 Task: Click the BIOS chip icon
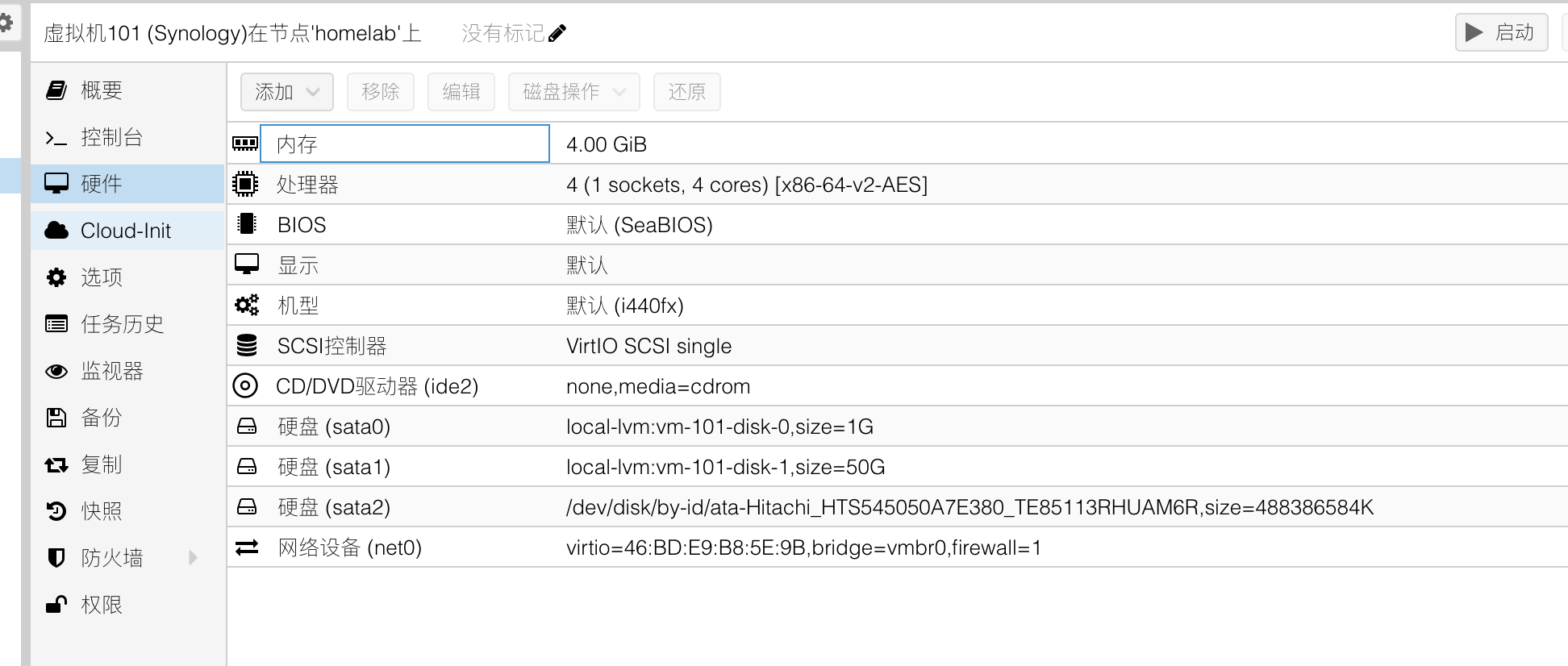tap(246, 223)
